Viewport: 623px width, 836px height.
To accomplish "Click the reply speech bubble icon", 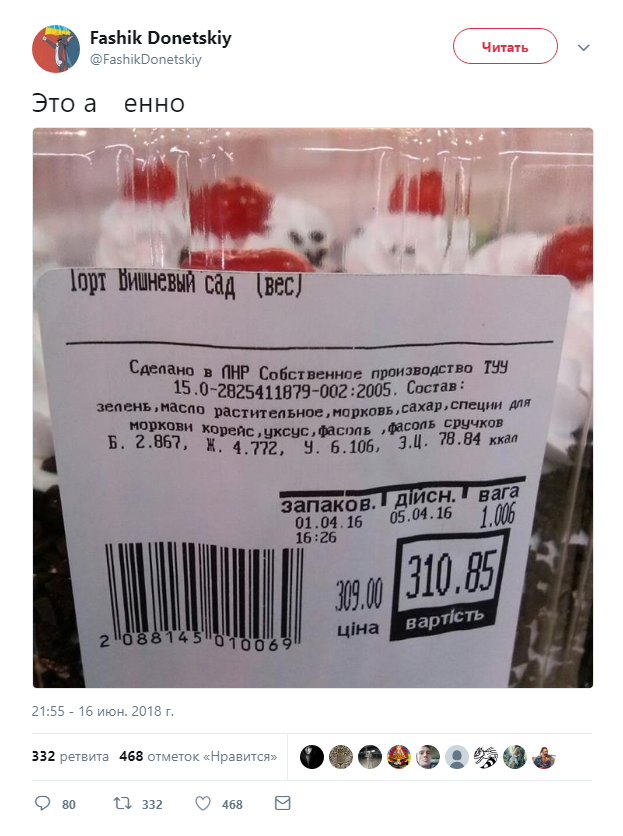I will [x=42, y=803].
